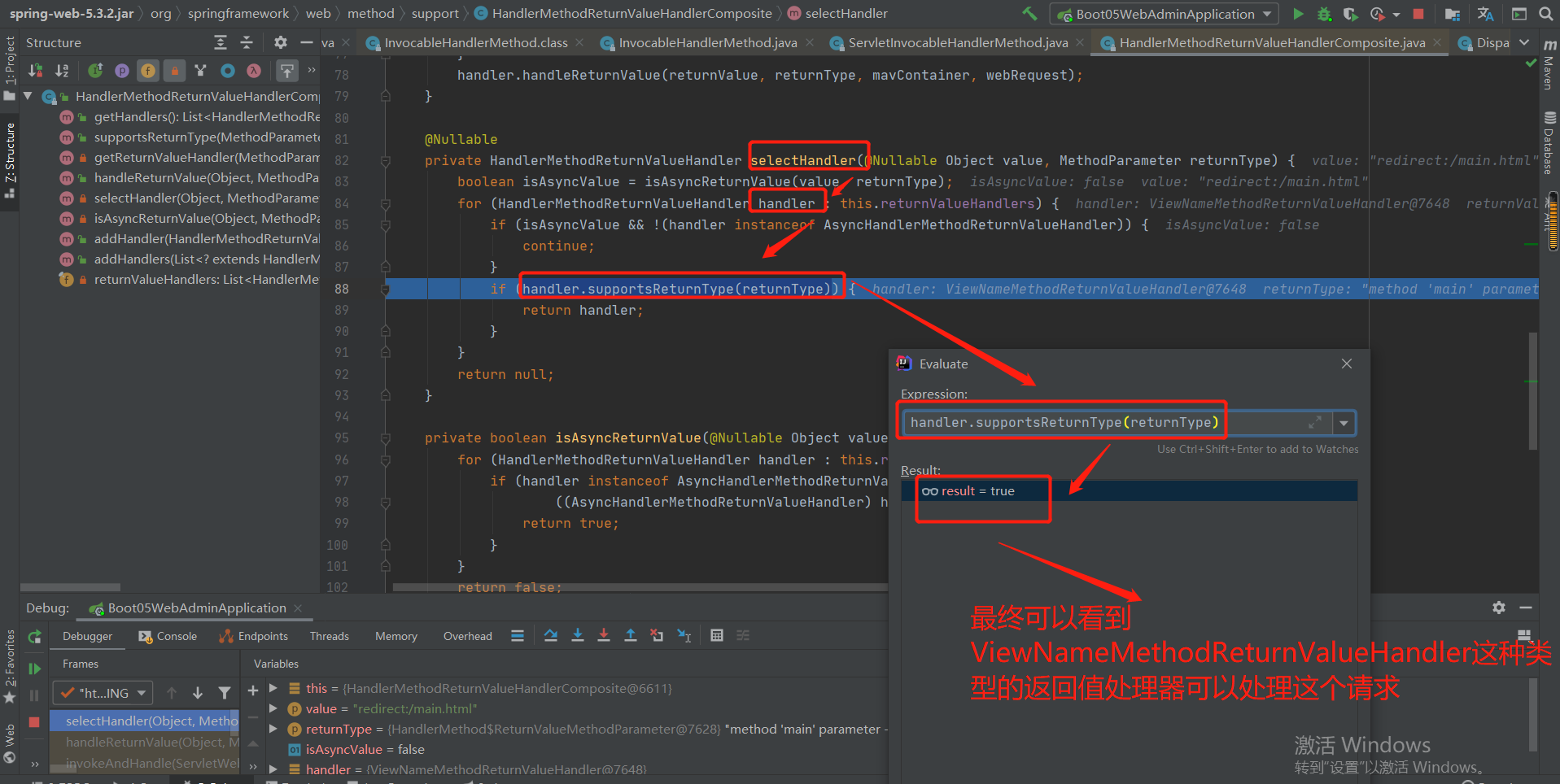Run with Coverage shield icon
Viewport: 1560px width, 784px height.
(x=1350, y=14)
